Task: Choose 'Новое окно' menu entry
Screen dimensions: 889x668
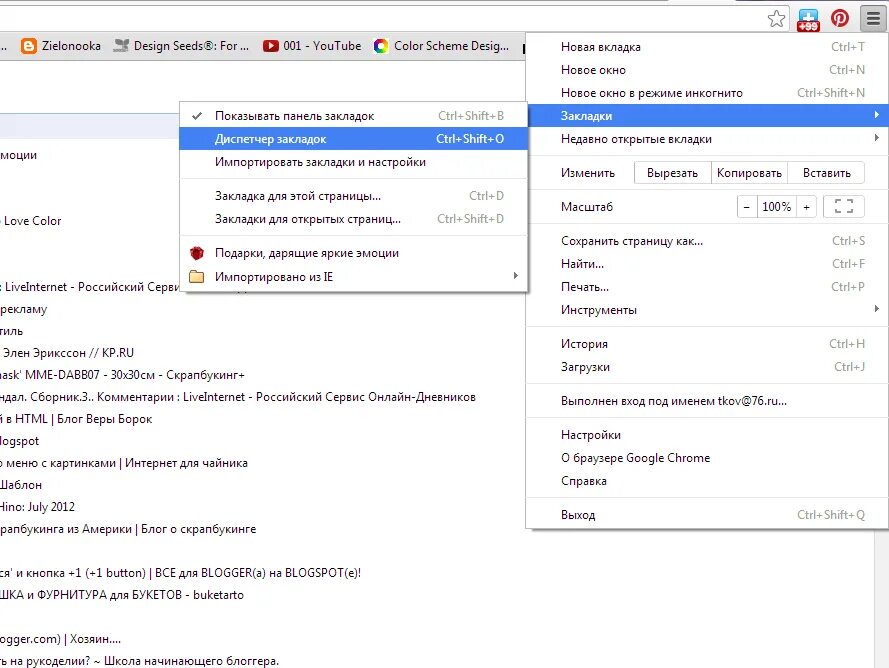Action: coord(706,70)
